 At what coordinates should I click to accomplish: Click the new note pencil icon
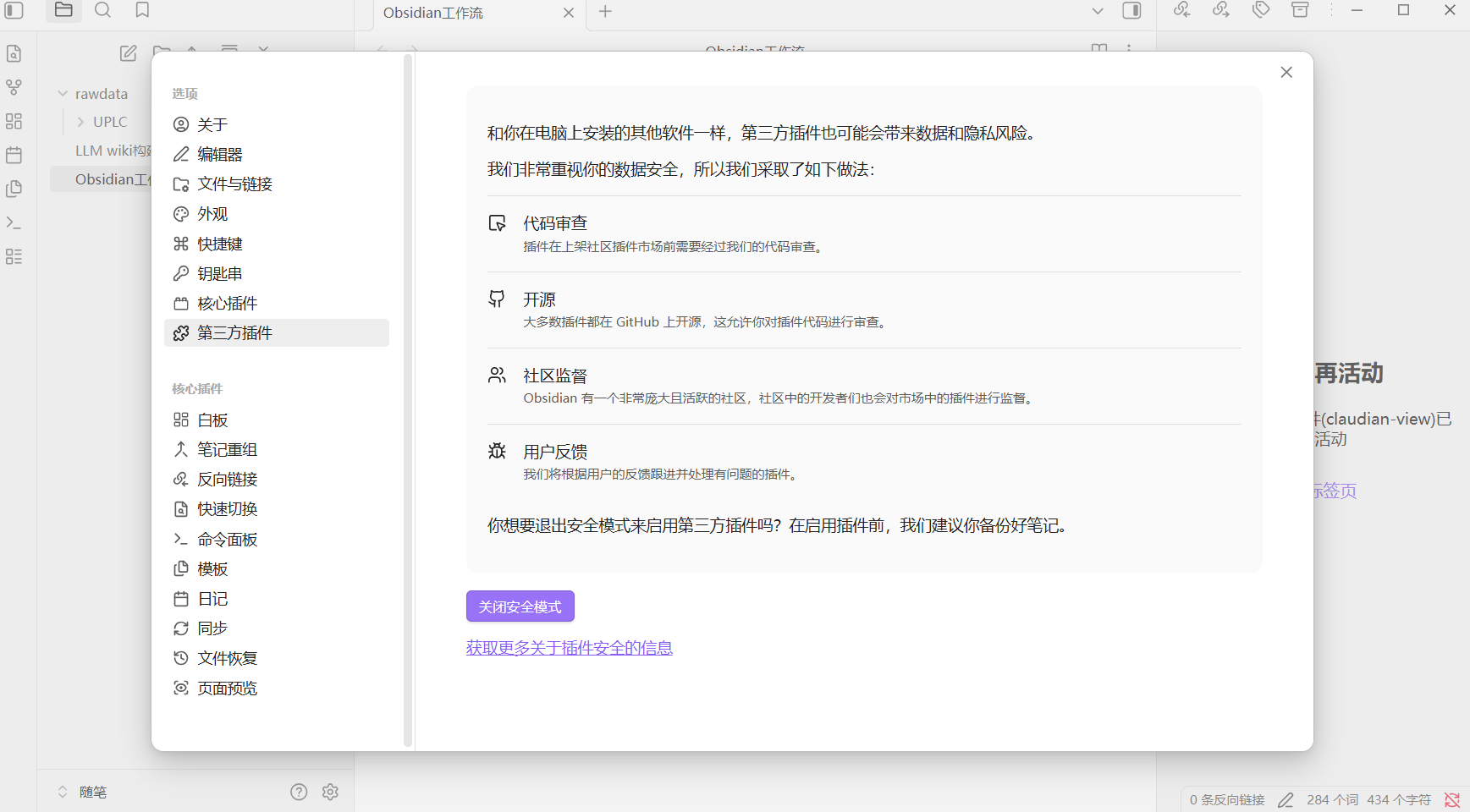129,53
